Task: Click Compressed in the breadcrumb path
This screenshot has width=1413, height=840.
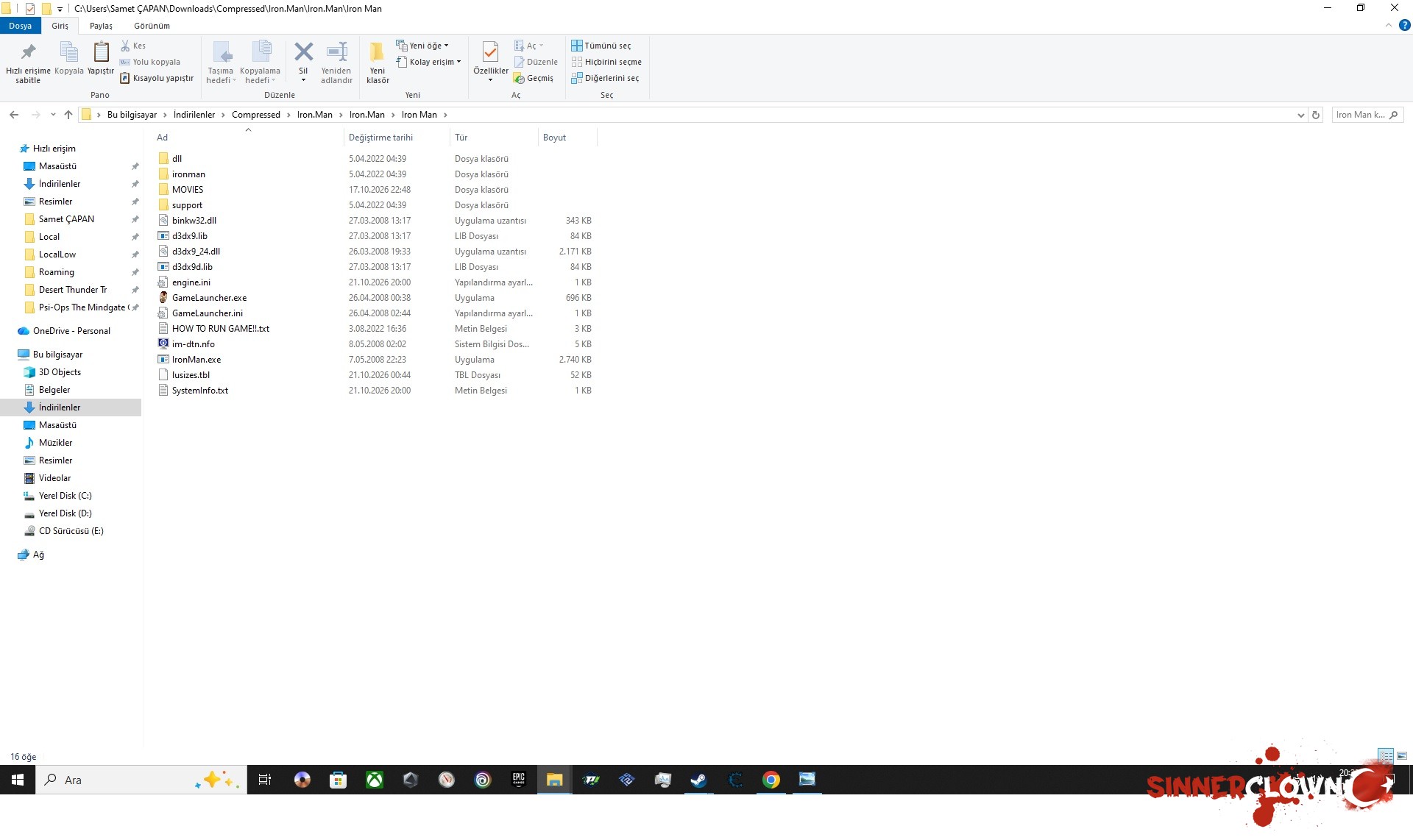Action: point(256,115)
